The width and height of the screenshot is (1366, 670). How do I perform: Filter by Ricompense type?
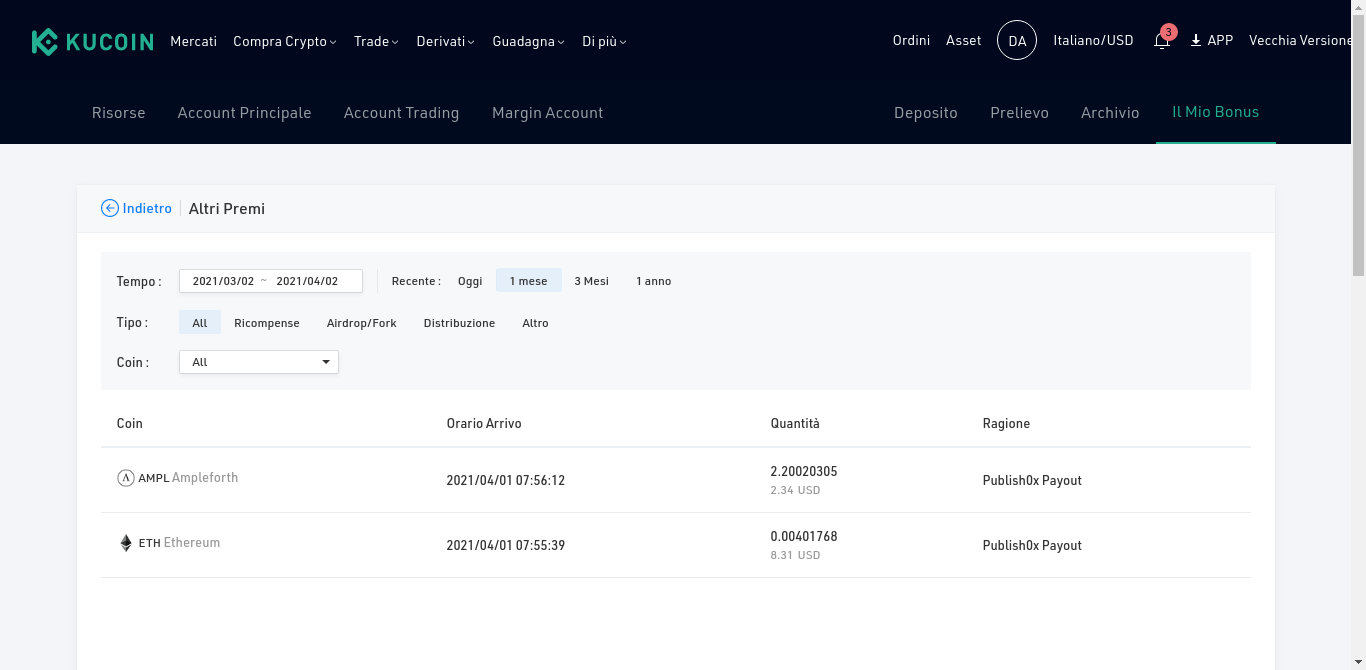coord(267,323)
